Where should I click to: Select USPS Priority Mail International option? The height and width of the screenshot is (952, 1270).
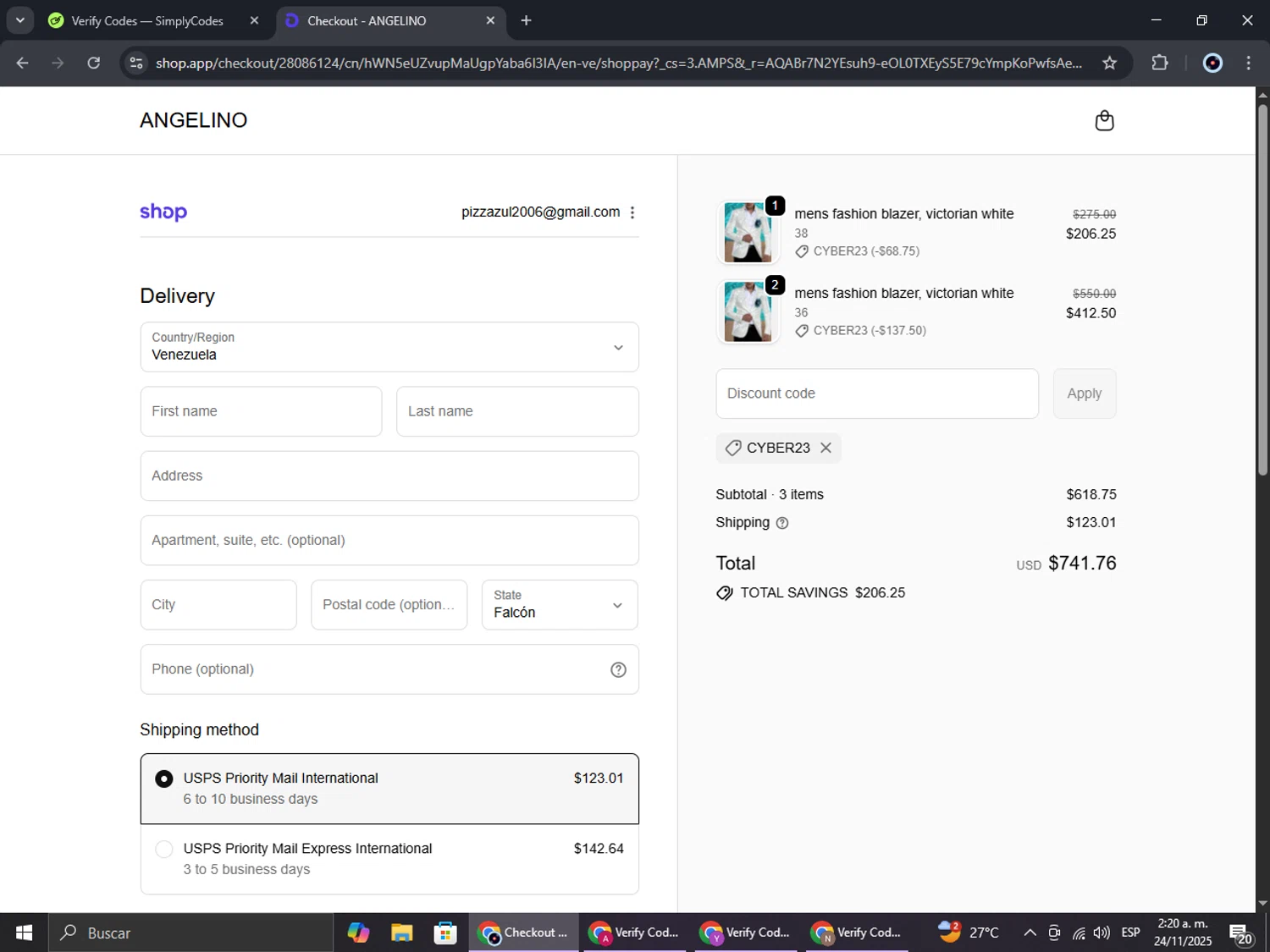[x=389, y=789]
